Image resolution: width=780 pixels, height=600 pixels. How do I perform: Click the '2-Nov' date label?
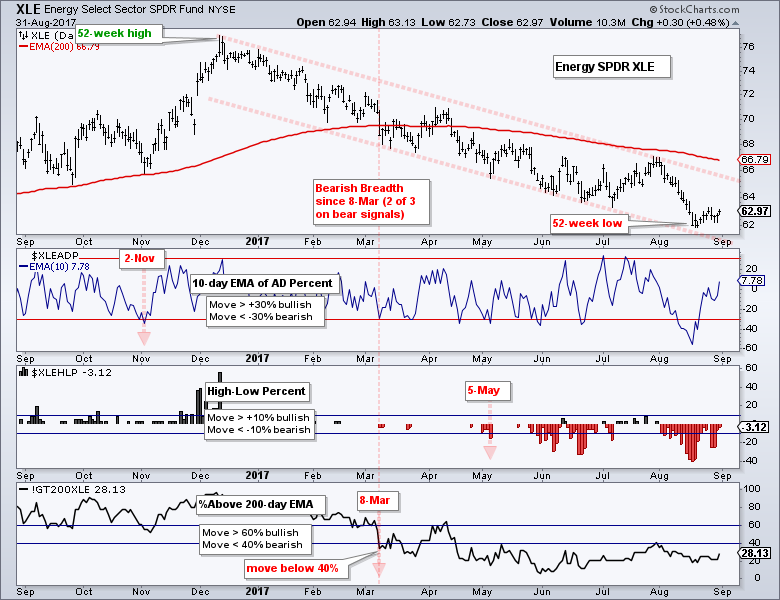click(141, 259)
